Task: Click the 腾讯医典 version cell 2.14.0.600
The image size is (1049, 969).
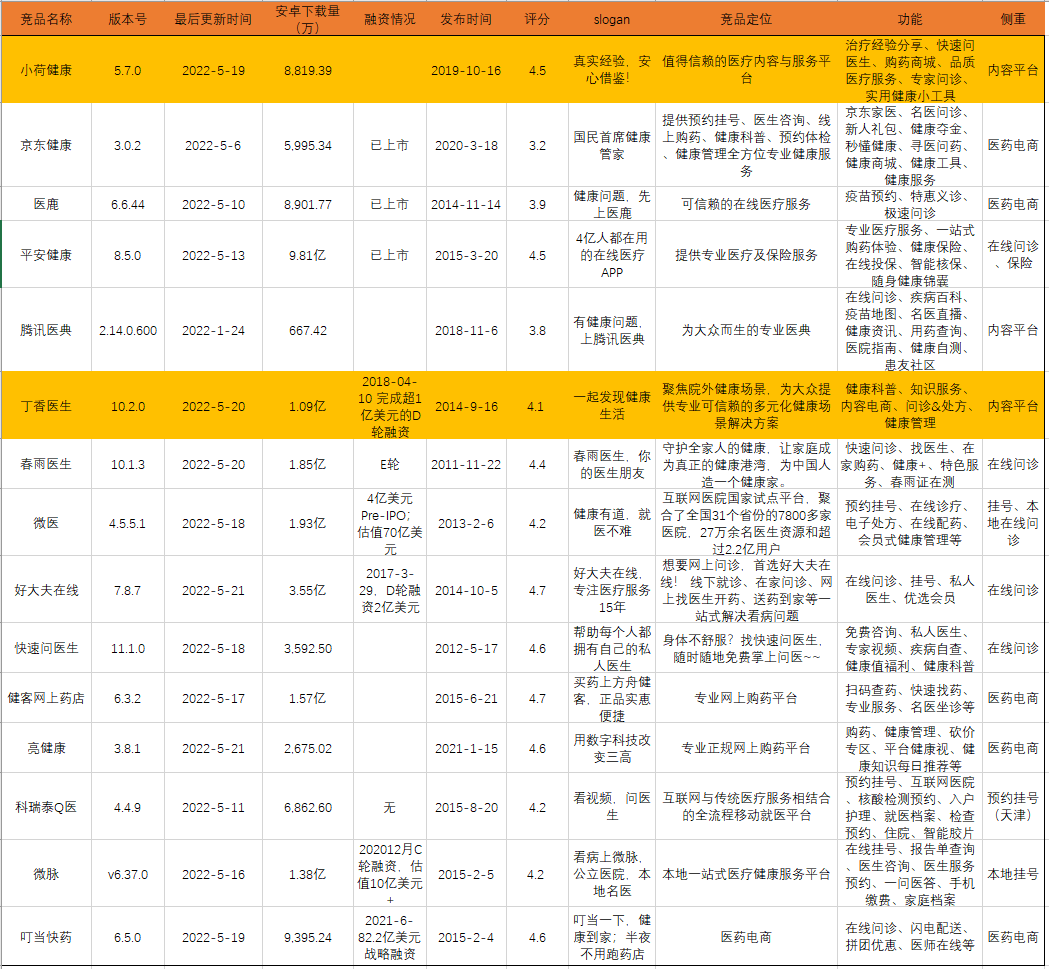Action: (128, 330)
